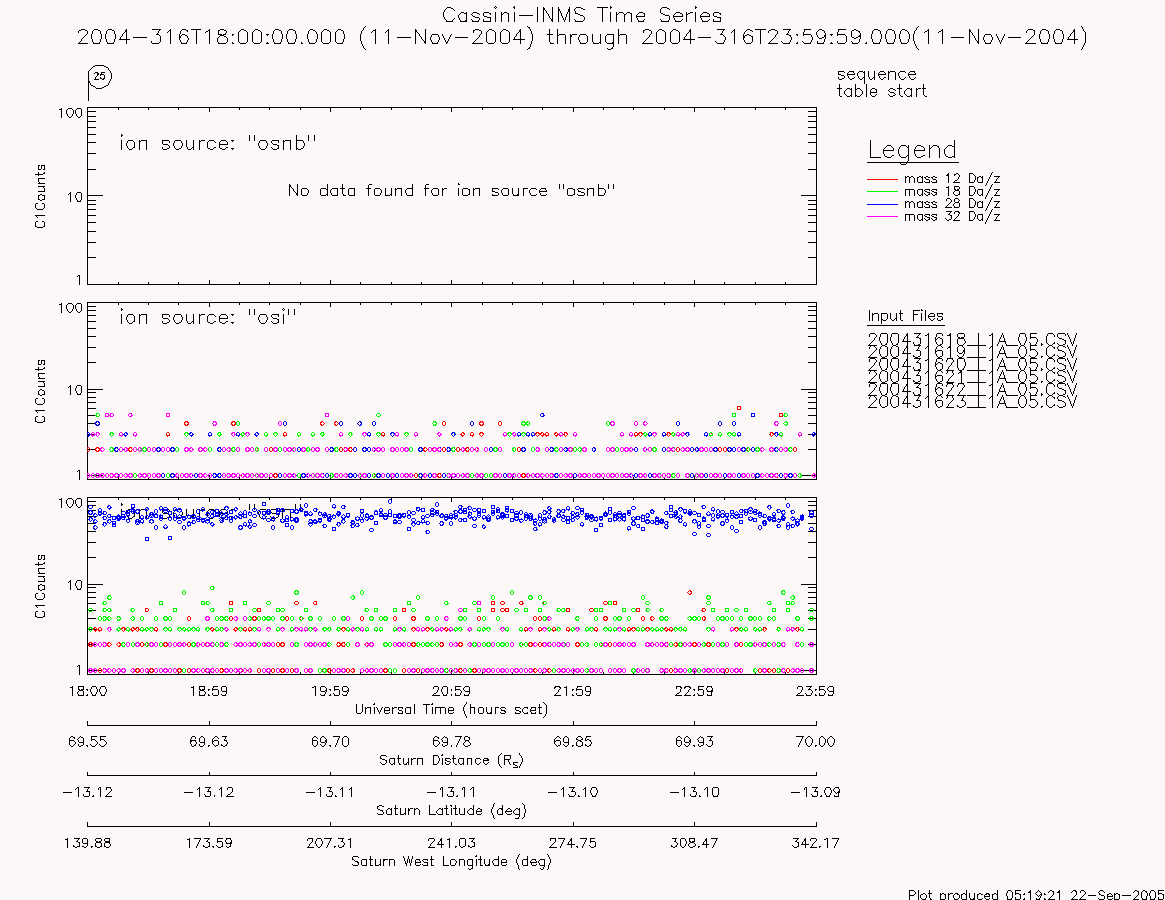Click the Saturn Distance axis title
Viewport: 1165px width, 900px height.
451,760
